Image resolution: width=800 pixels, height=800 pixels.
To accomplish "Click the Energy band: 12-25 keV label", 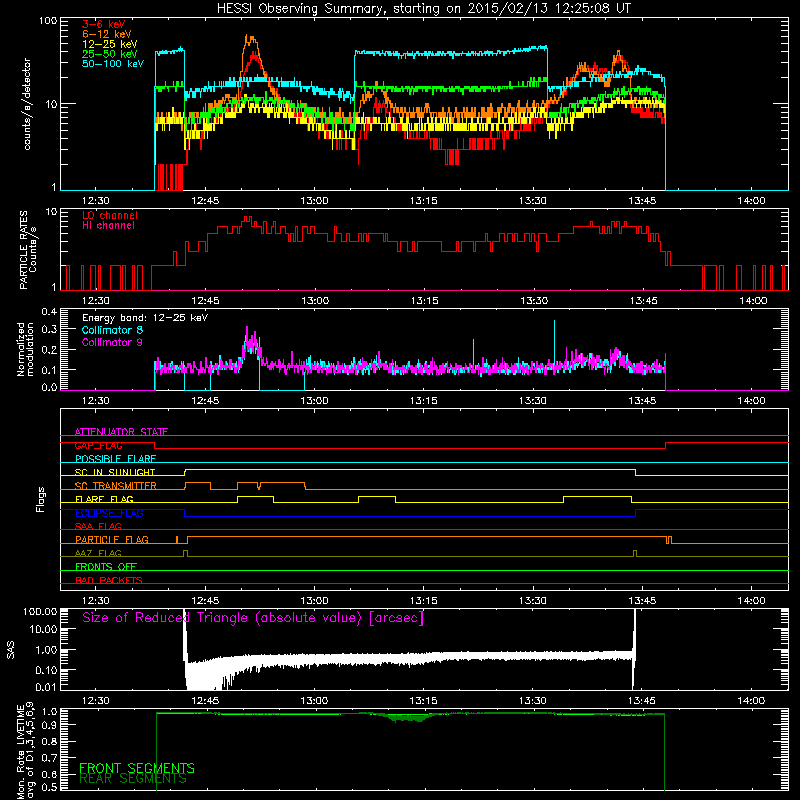I will (x=145, y=318).
